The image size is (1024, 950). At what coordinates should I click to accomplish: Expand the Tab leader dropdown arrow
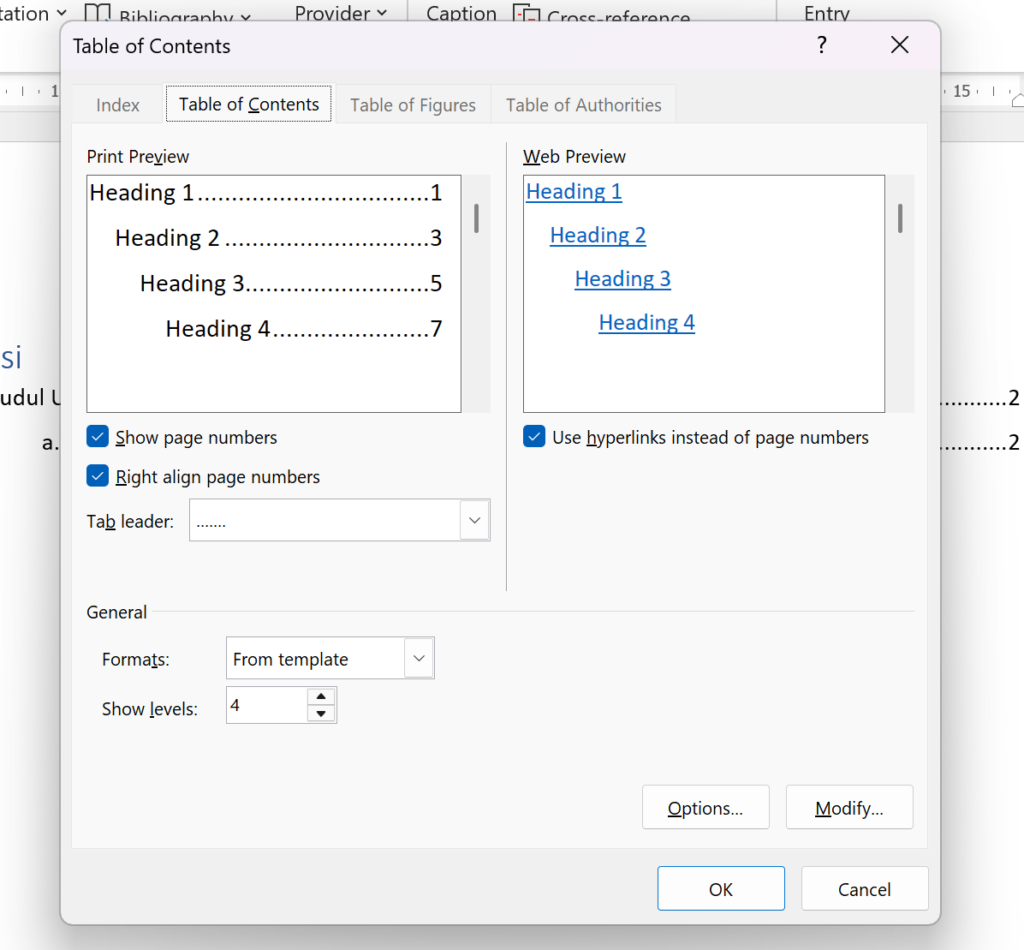pos(475,520)
